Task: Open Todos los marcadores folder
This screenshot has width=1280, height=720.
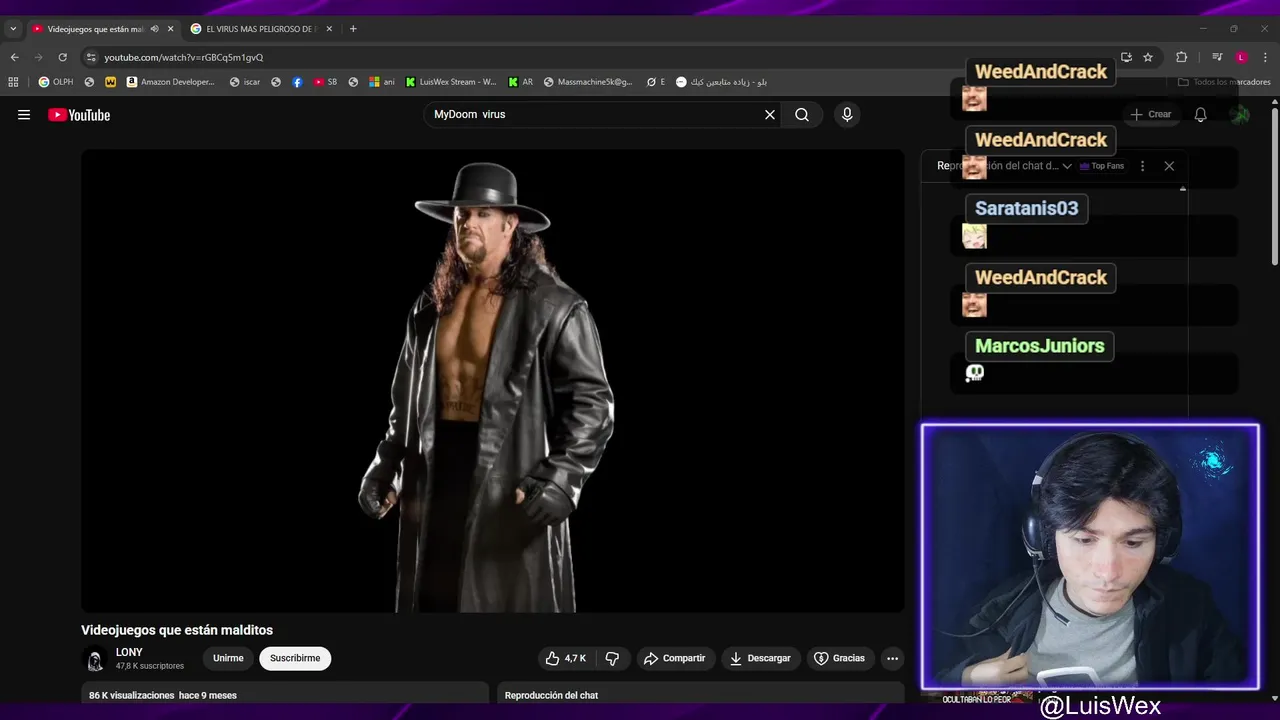Action: click(x=1224, y=82)
